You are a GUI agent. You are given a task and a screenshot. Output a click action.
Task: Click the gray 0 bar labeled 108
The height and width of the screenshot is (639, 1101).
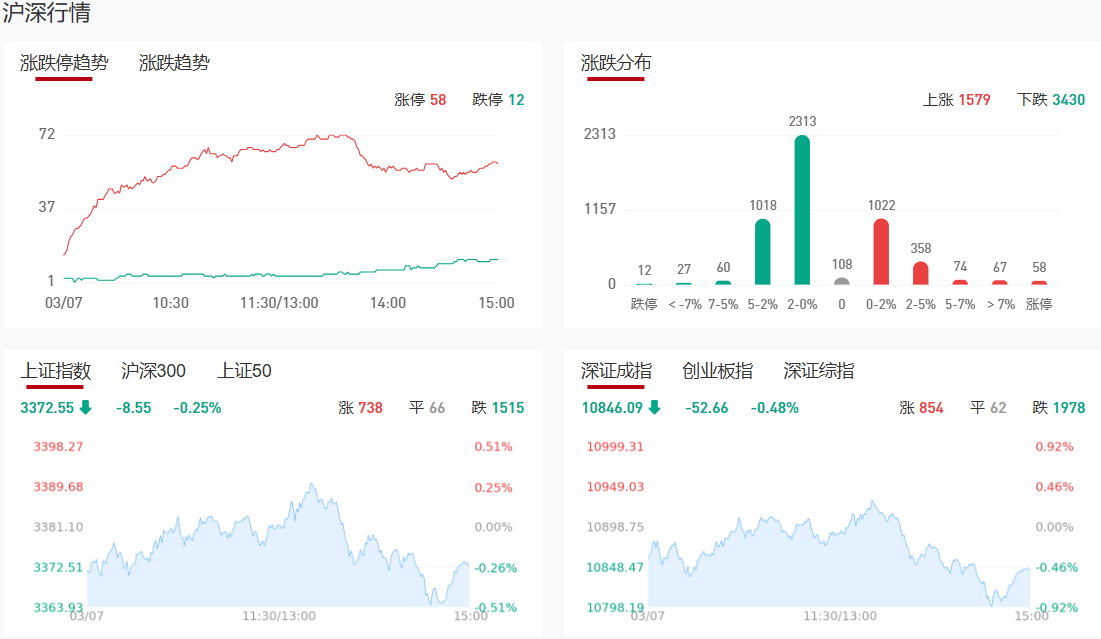tap(841, 281)
